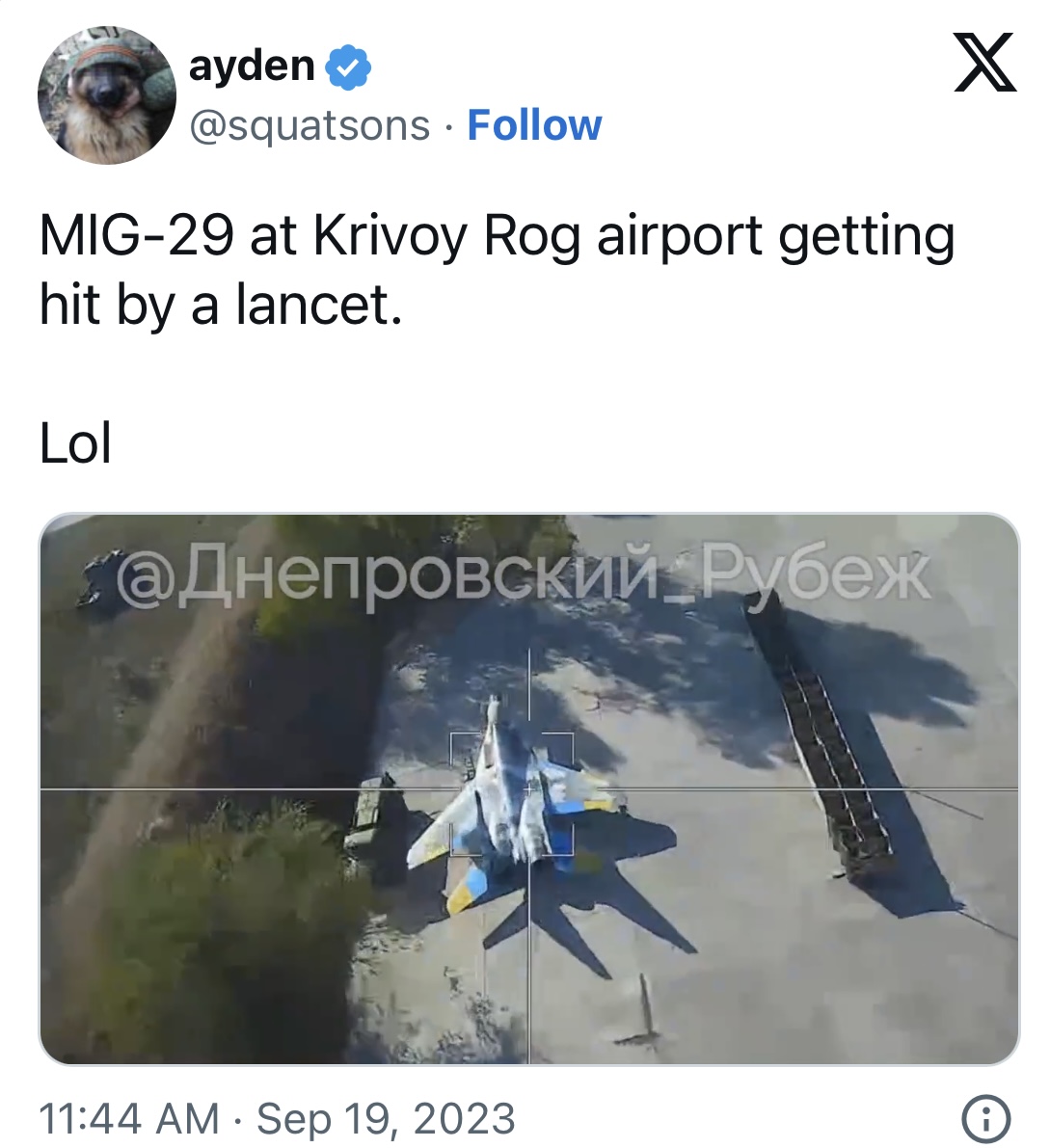Open the 11:44 AM timestamp link
The width and height of the screenshot is (1050, 1148).
(x=129, y=1119)
